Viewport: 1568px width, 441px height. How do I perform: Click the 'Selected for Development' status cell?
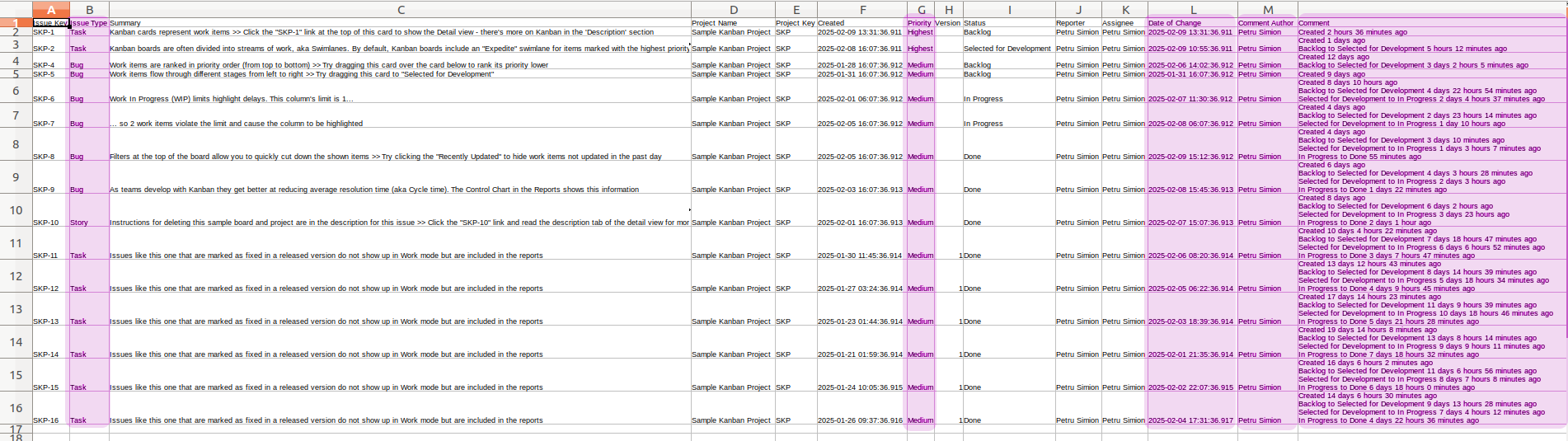[1008, 45]
